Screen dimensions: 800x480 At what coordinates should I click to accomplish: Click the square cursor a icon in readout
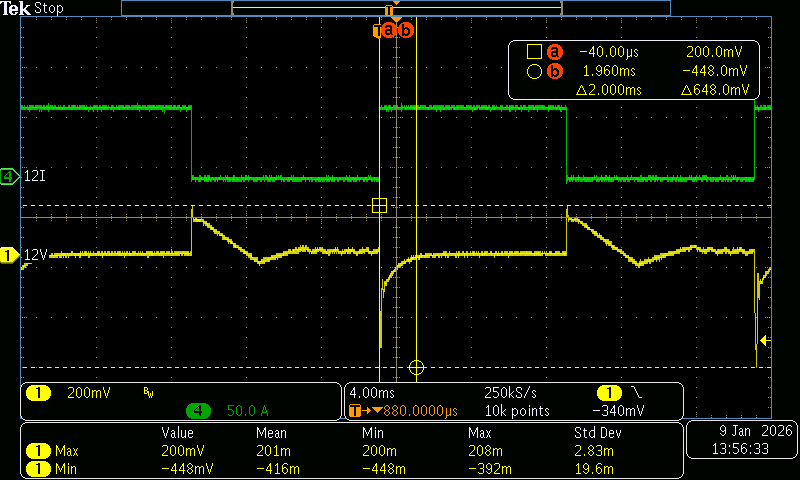pyautogui.click(x=534, y=52)
